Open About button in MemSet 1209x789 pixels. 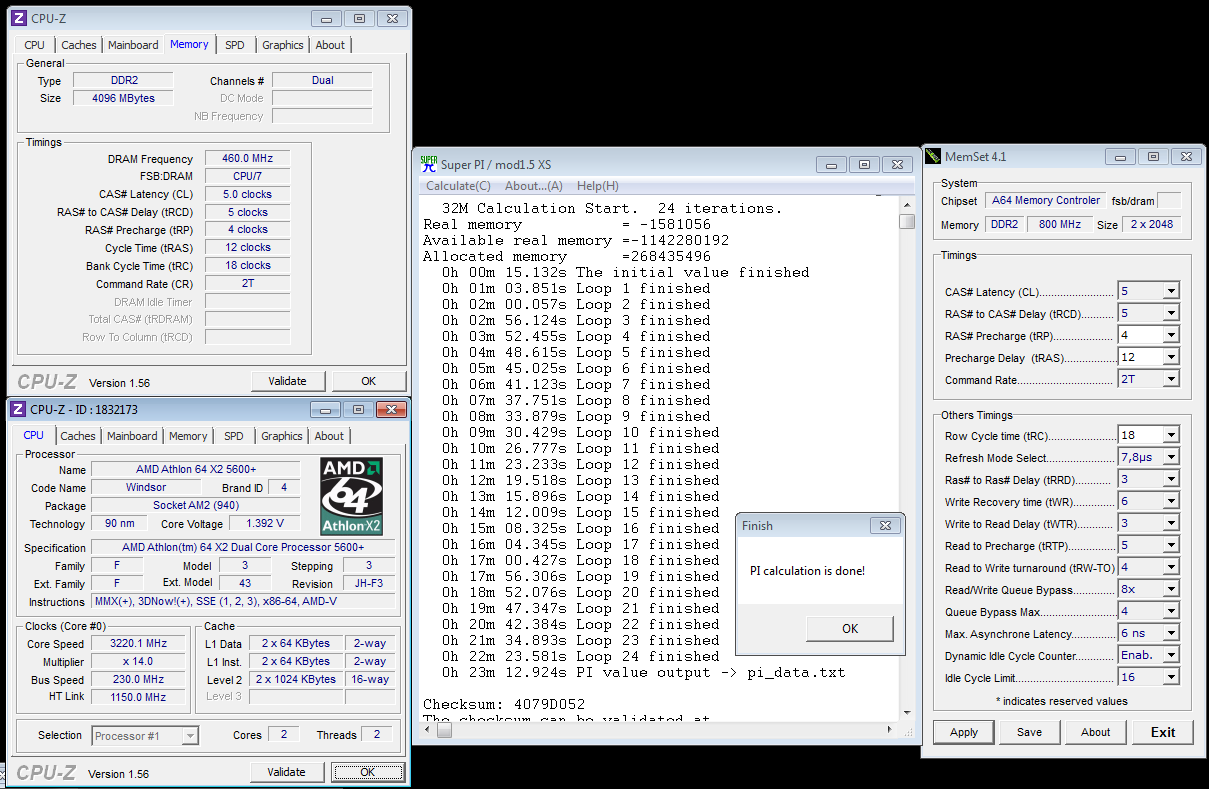click(x=1096, y=732)
